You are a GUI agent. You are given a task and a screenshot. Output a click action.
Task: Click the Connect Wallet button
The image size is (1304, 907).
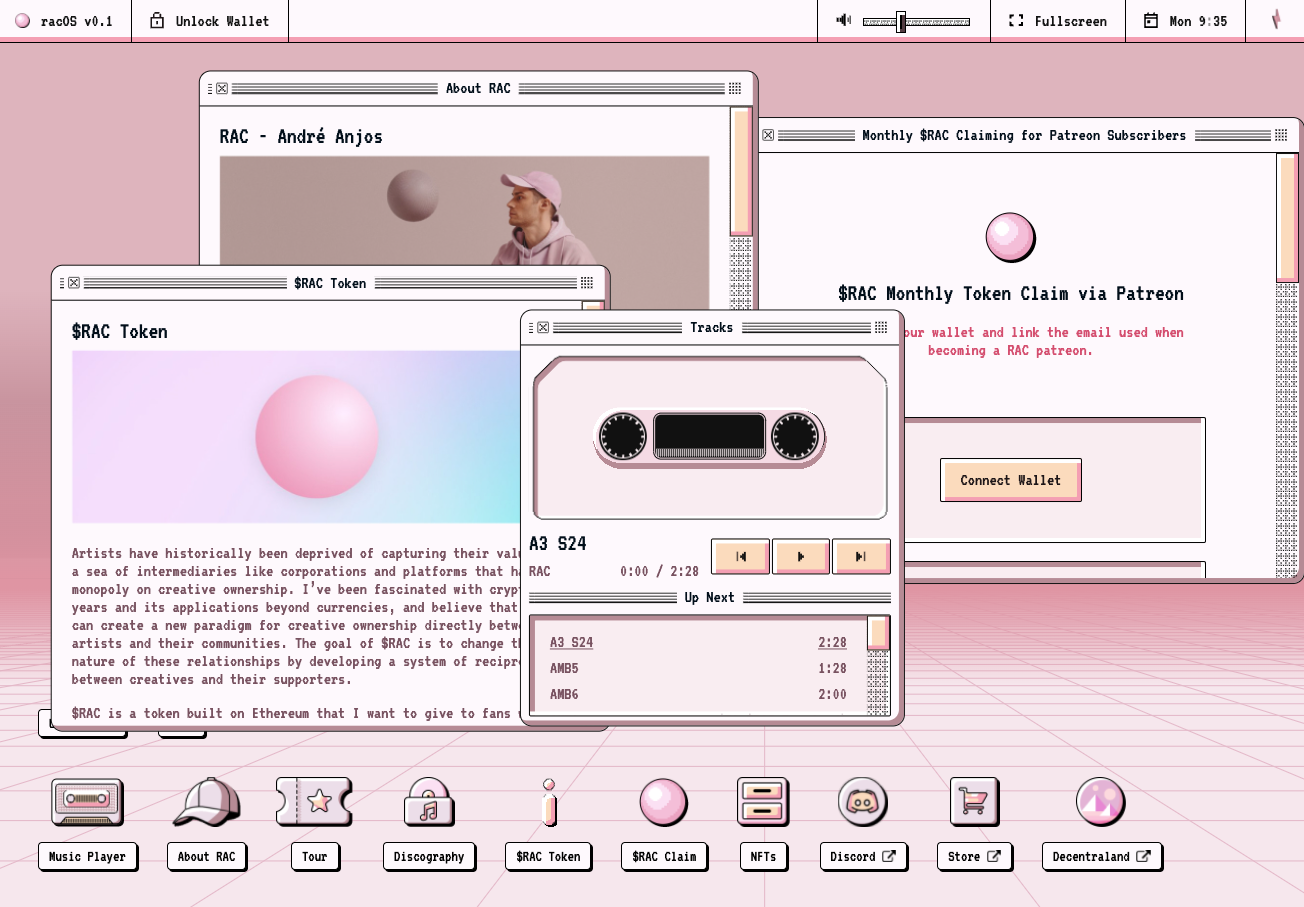(x=1010, y=480)
